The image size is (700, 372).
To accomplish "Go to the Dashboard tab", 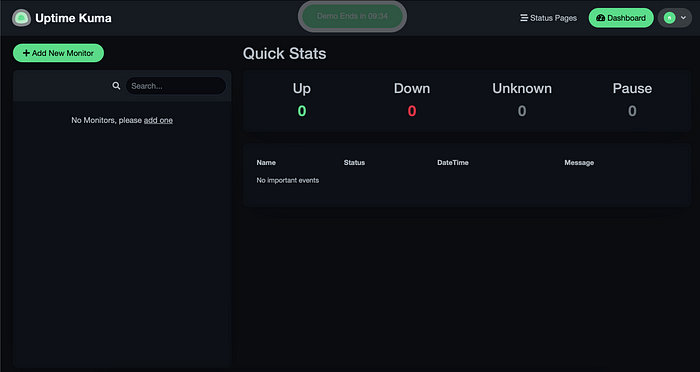I will tap(621, 18).
